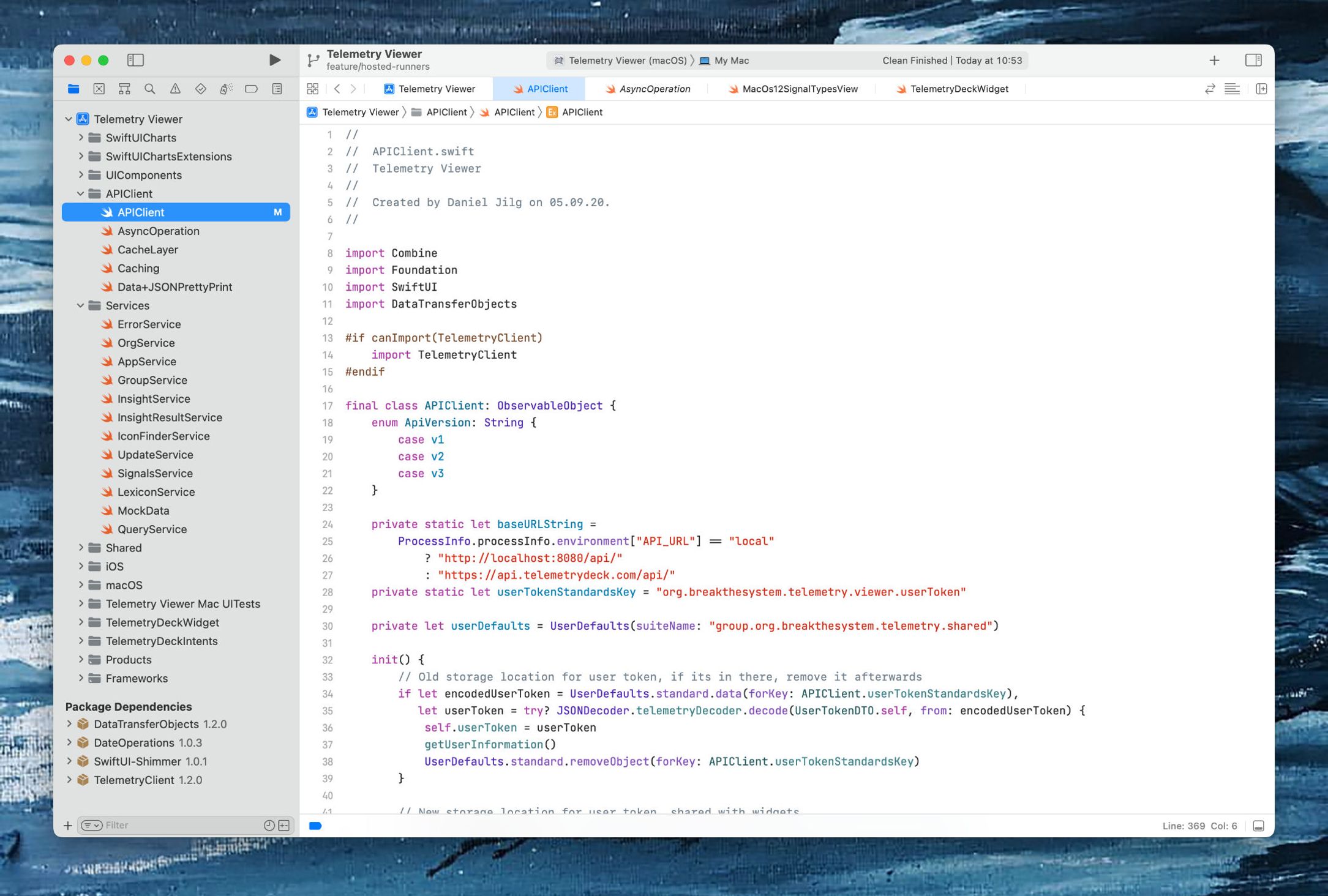Toggle the debug area at bottom right
This screenshot has height=896, width=1328.
(x=1258, y=826)
